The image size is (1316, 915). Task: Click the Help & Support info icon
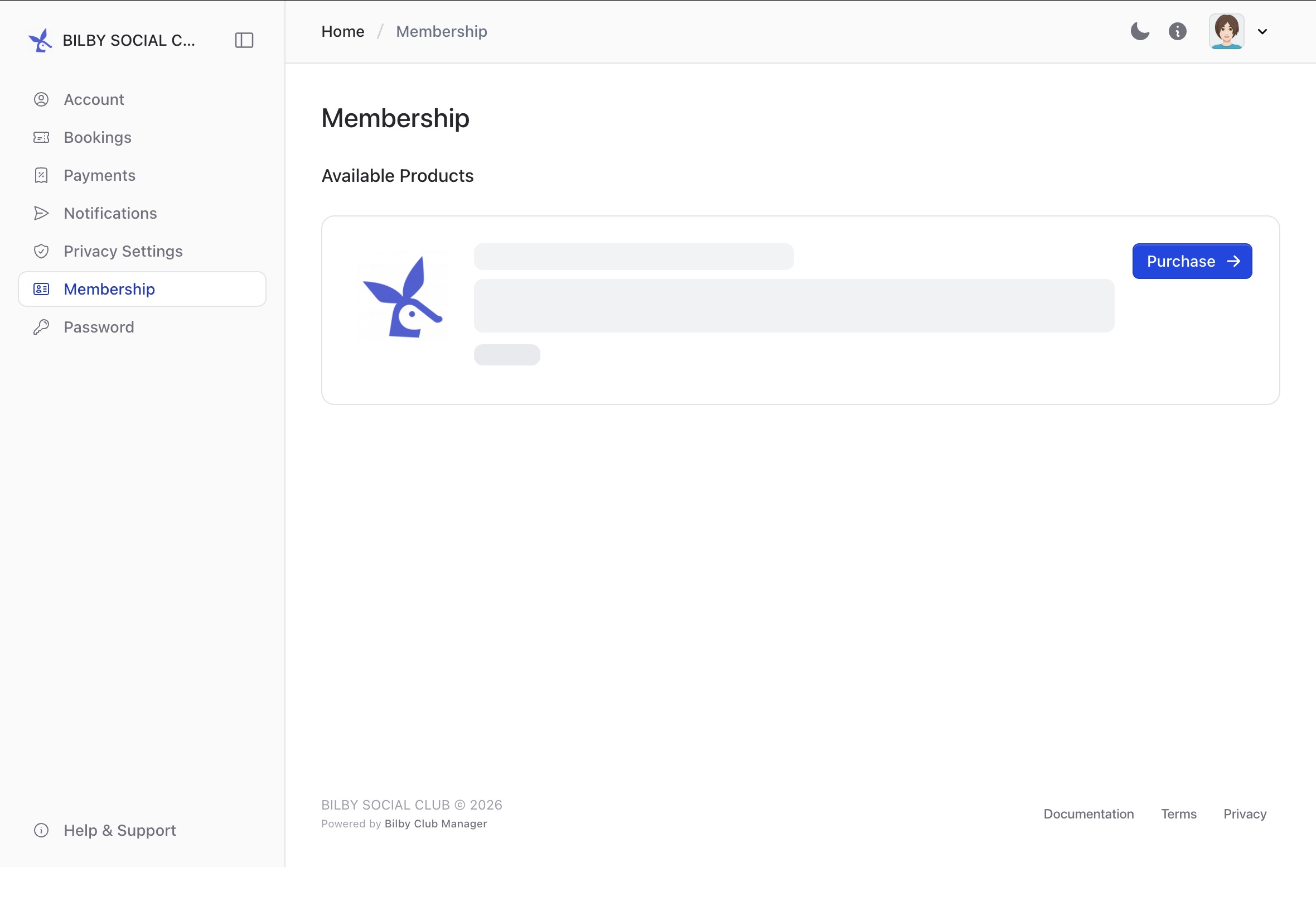tap(41, 830)
